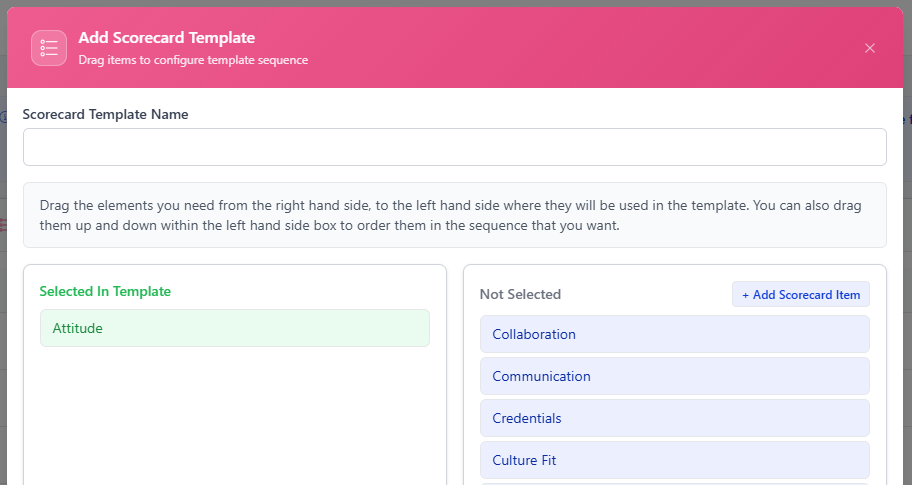Select the Communication scorecard item
The width and height of the screenshot is (912, 485).
(675, 376)
